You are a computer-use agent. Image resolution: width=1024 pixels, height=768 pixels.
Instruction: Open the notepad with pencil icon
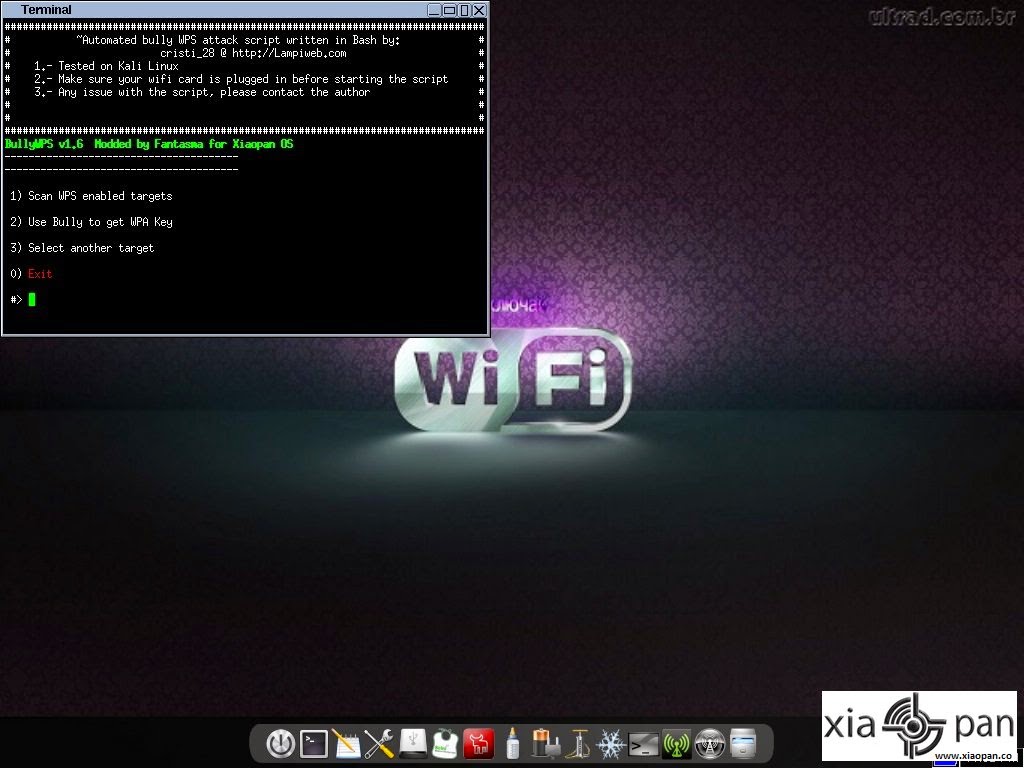346,744
